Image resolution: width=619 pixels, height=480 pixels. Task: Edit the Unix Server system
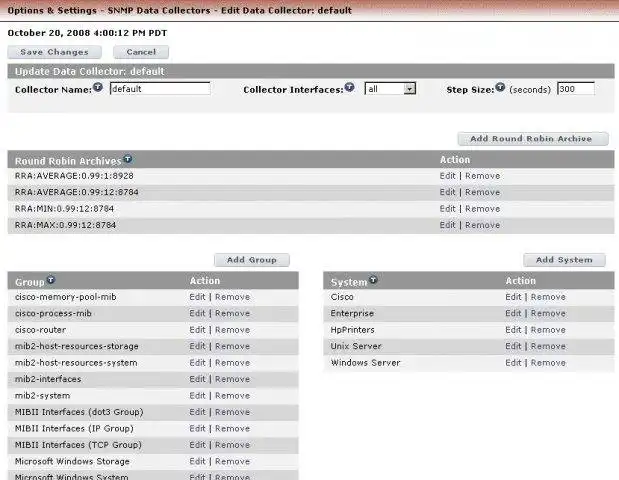click(513, 346)
